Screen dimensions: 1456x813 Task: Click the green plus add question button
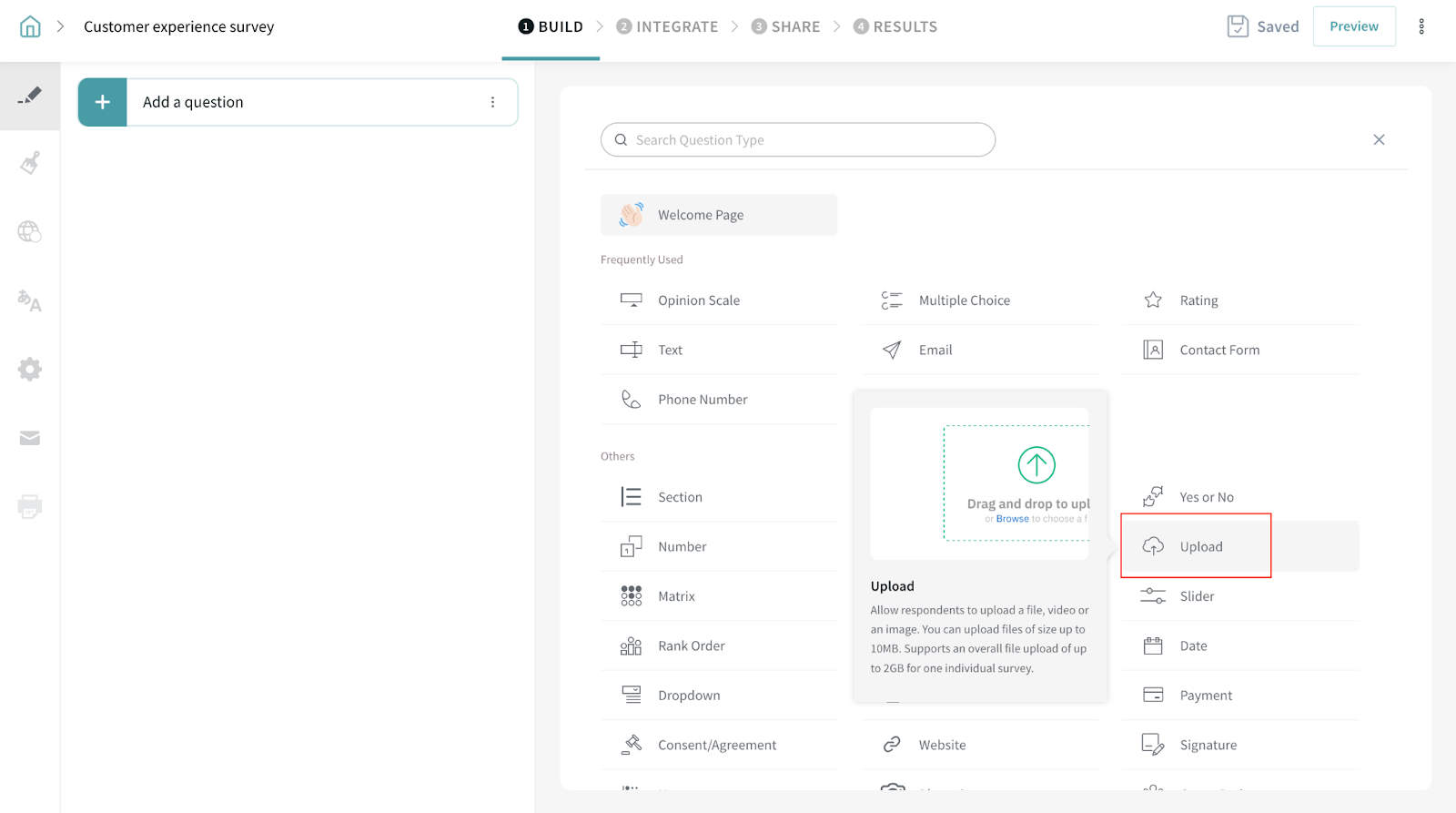click(x=103, y=102)
